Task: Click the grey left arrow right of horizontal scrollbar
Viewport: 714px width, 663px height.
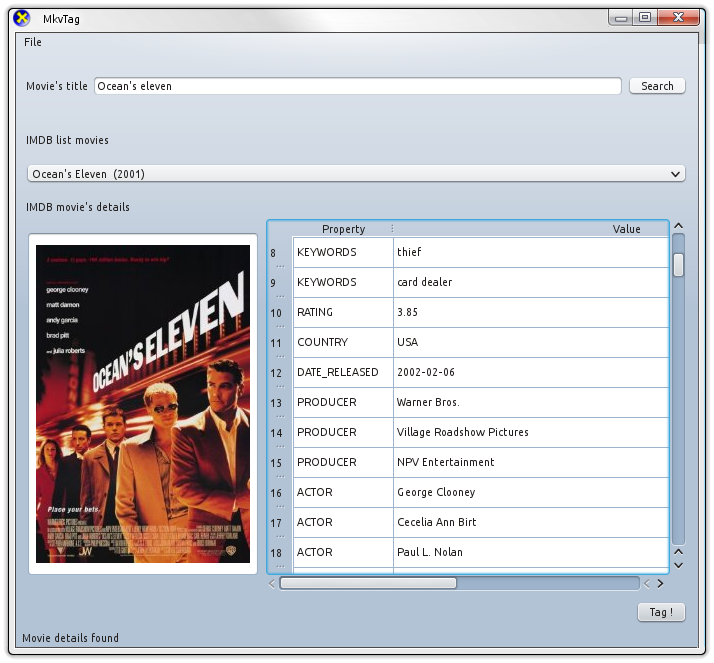Action: point(647,584)
